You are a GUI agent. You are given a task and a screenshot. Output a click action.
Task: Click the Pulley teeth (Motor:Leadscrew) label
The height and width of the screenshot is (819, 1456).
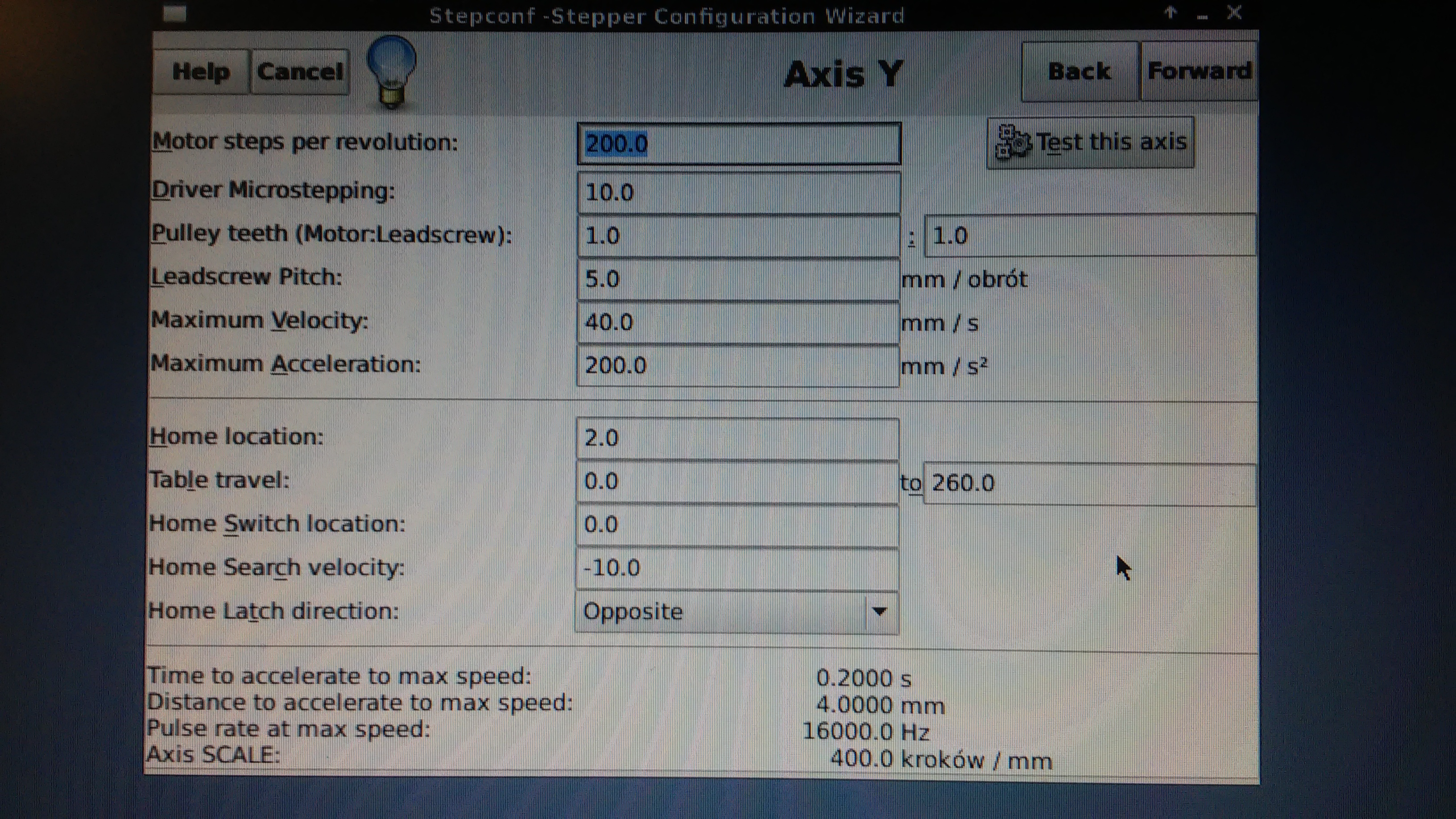(331, 234)
